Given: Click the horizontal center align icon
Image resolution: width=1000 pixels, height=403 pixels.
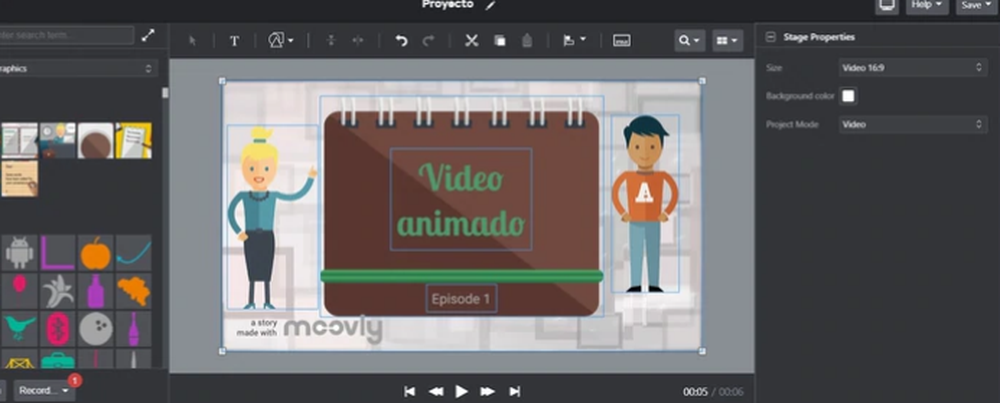Looking at the screenshot, I should point(358,41).
